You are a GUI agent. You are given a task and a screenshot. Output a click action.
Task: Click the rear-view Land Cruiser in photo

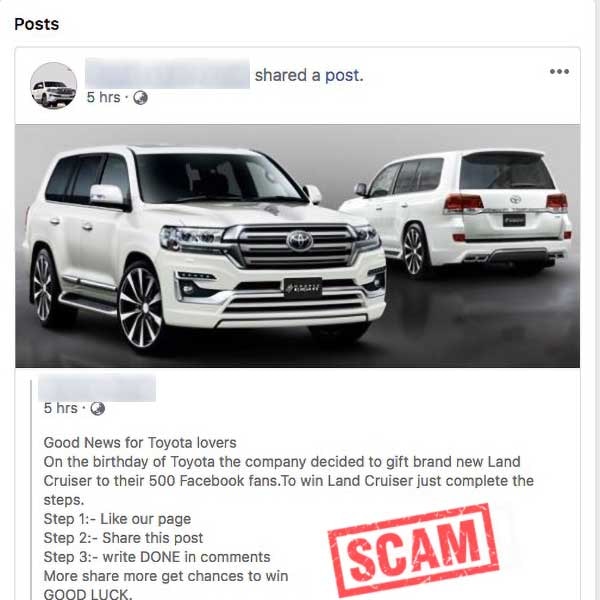(455, 212)
